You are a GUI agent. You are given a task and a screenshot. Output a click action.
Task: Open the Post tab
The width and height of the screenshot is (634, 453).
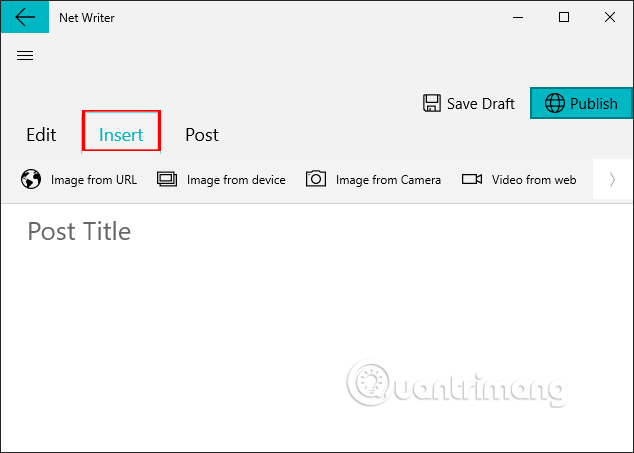pyautogui.click(x=202, y=135)
